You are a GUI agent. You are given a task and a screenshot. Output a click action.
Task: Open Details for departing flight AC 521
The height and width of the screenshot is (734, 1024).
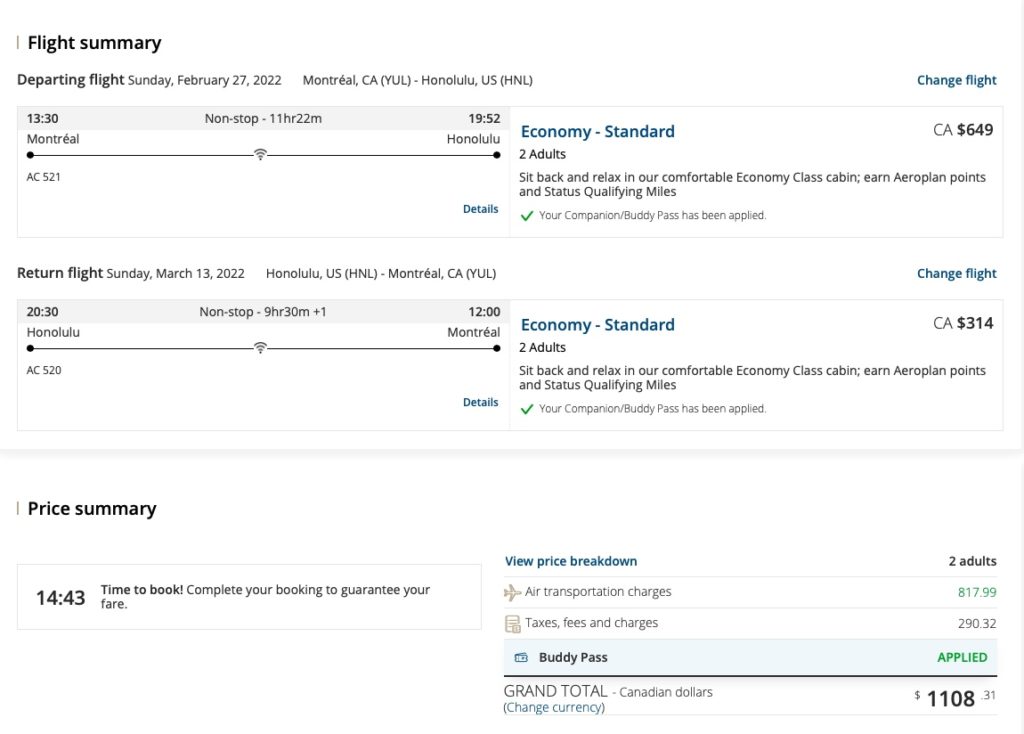(480, 209)
